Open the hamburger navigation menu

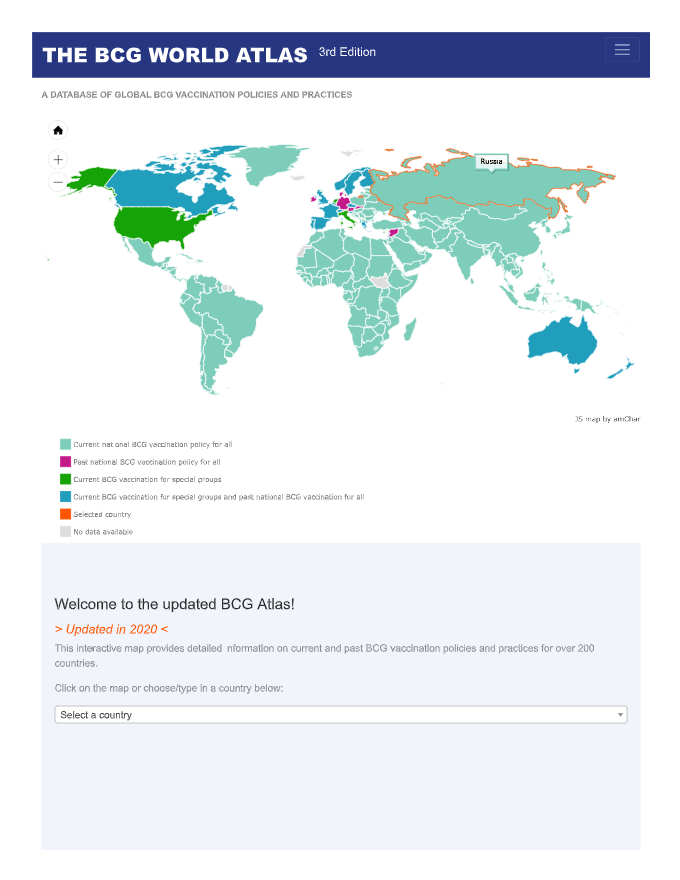622,49
